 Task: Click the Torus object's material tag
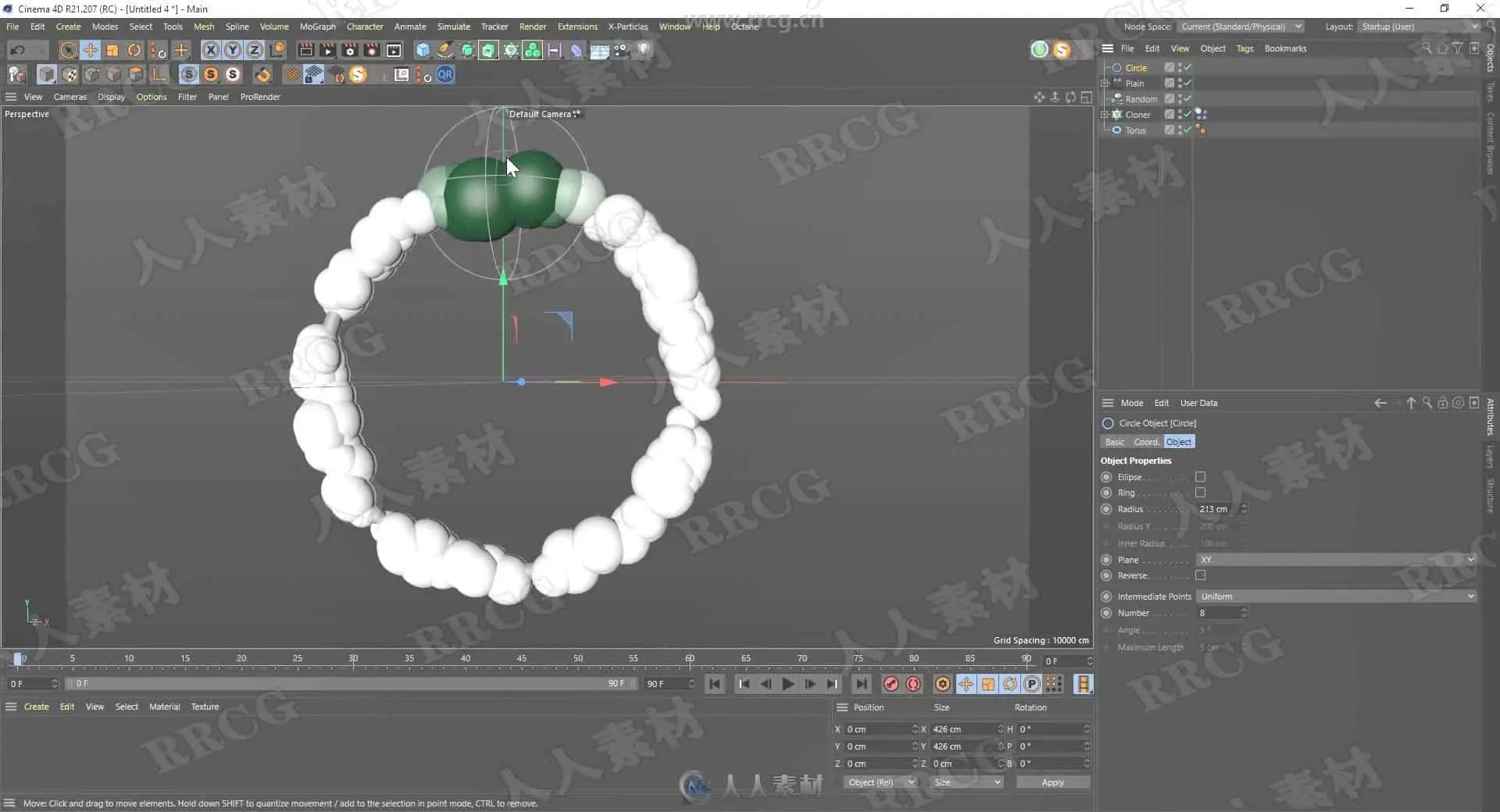coord(1201,130)
